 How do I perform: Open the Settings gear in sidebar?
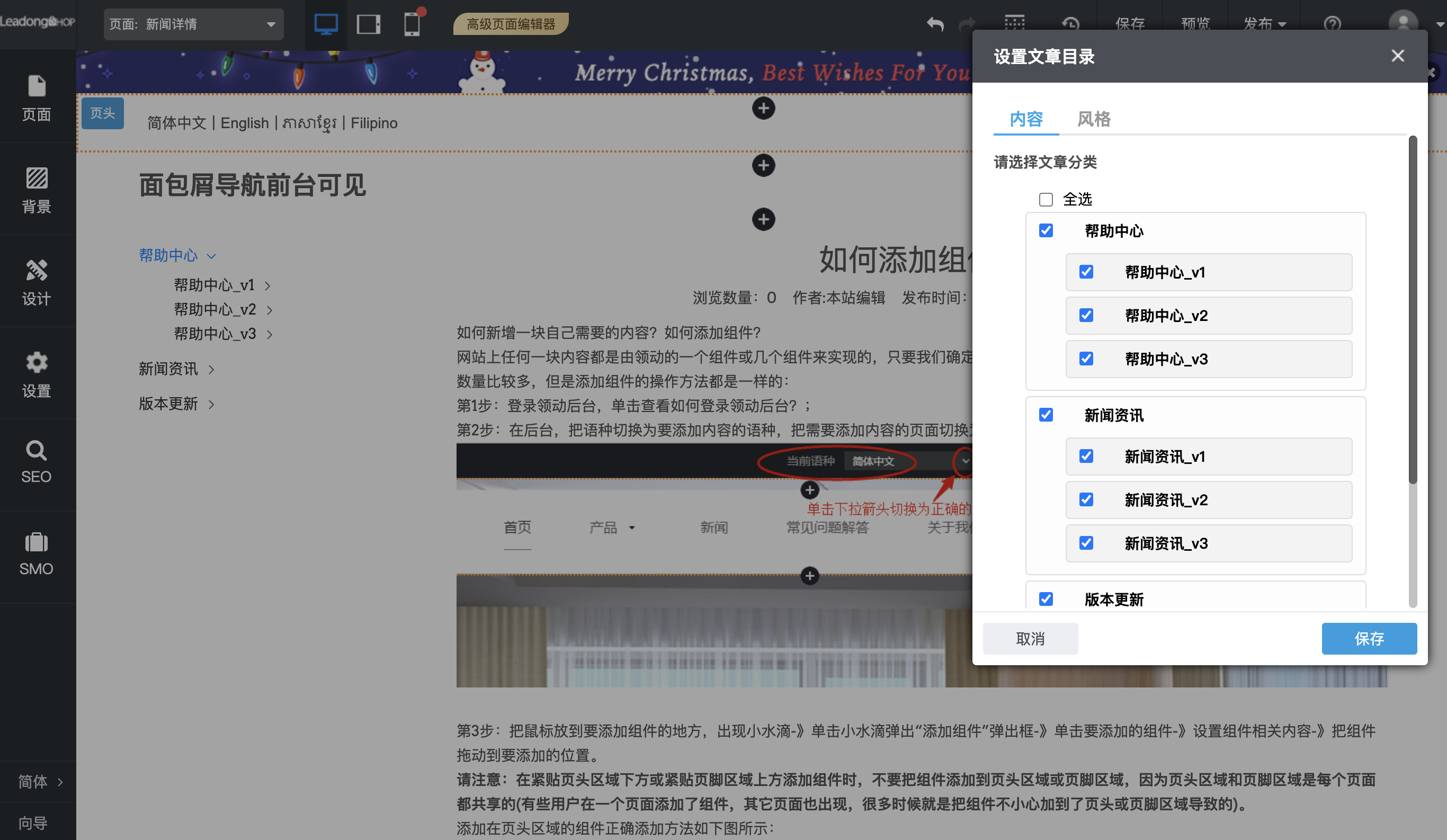click(36, 363)
